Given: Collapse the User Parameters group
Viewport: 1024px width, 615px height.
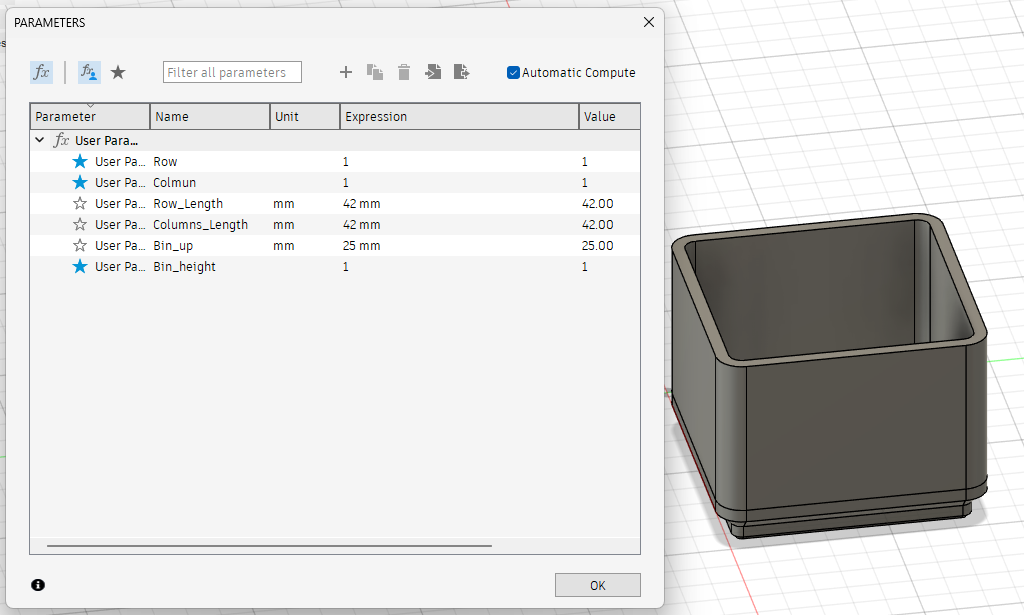Looking at the screenshot, I should [x=39, y=140].
